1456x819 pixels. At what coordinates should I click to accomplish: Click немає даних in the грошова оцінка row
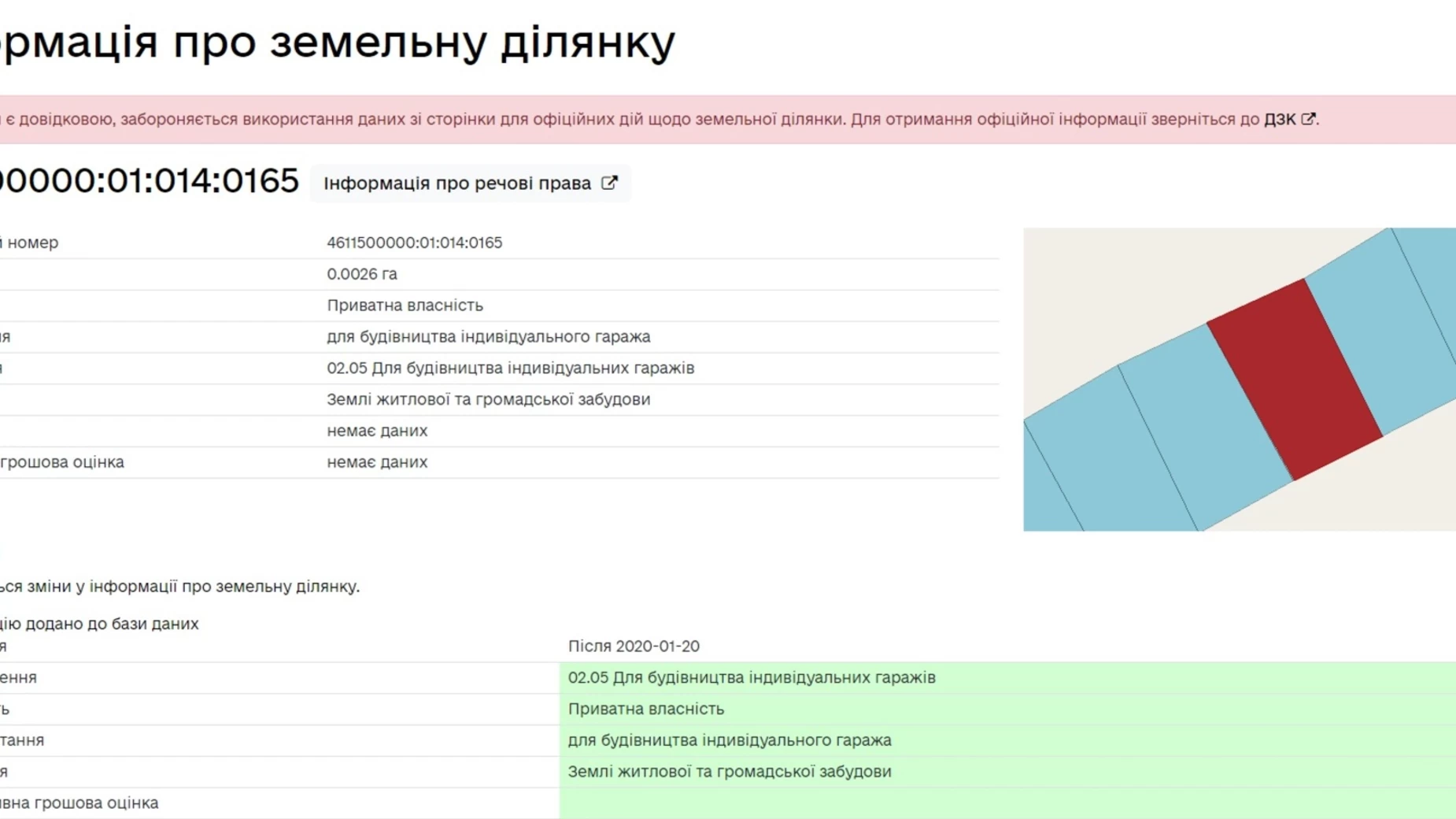point(377,462)
